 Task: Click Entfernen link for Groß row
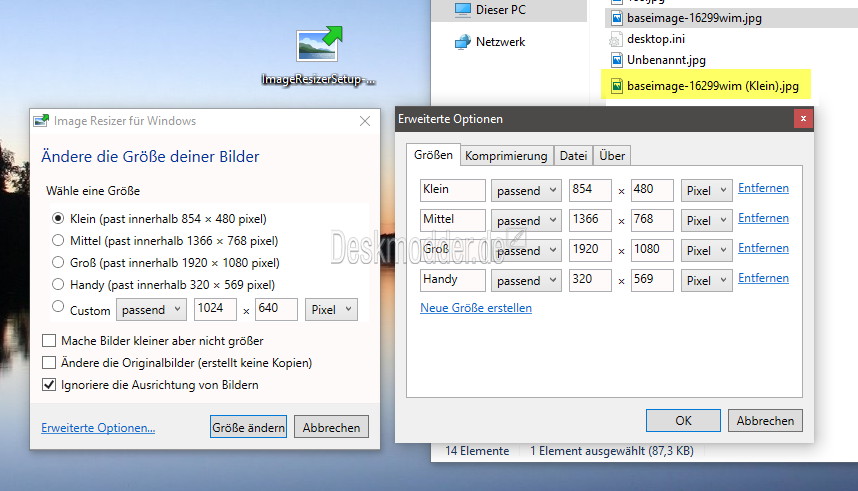tap(763, 248)
